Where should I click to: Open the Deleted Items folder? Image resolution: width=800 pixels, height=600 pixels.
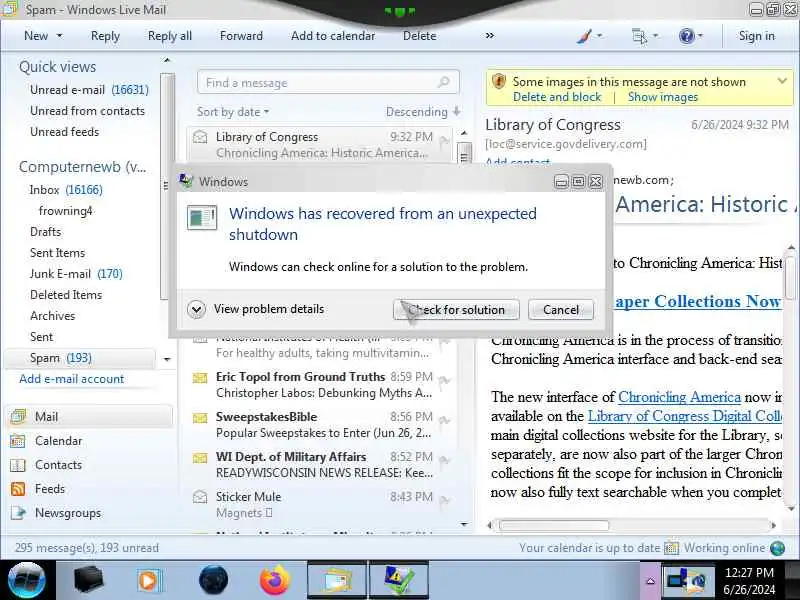[x=66, y=295]
